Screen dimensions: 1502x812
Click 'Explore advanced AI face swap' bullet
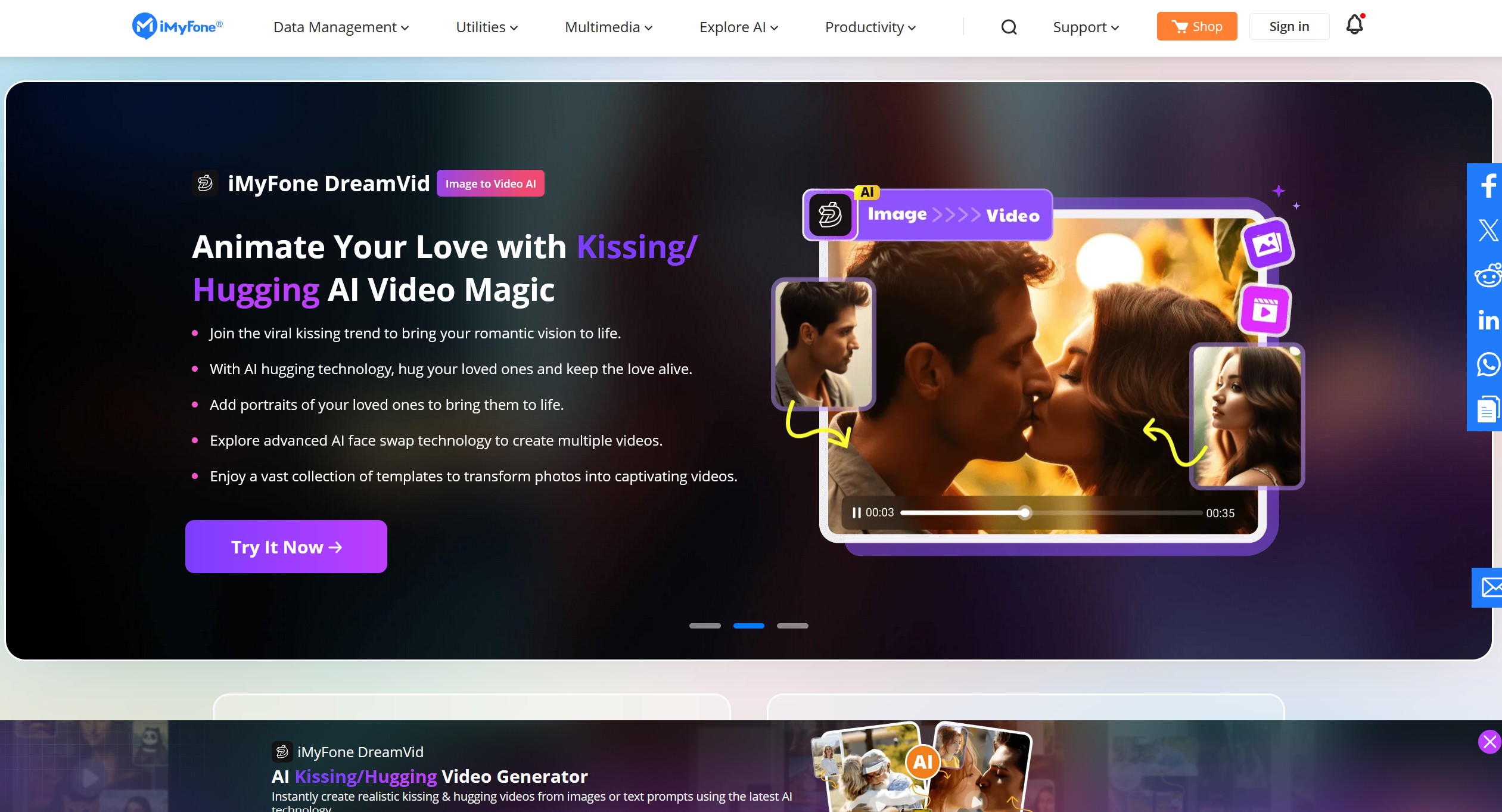pos(436,440)
